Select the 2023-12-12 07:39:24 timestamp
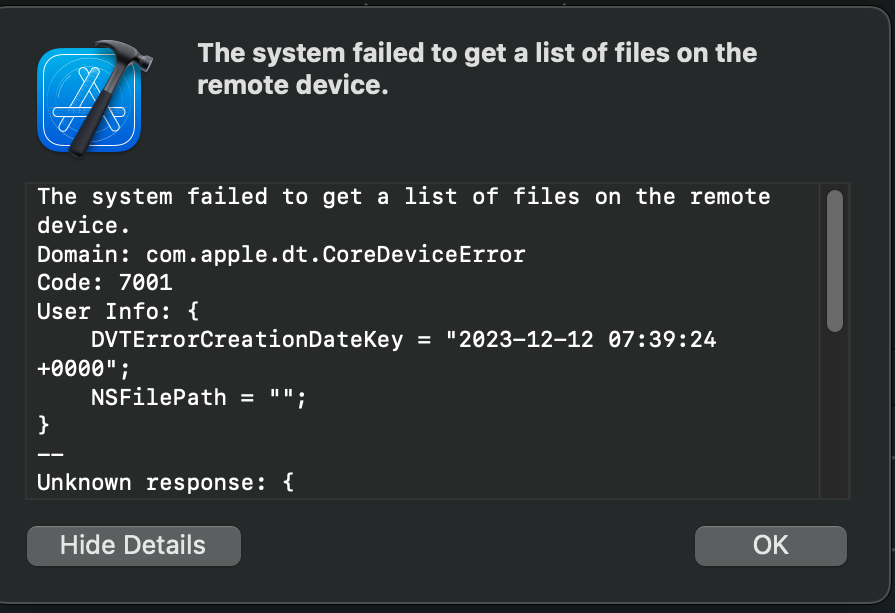 [x=587, y=340]
